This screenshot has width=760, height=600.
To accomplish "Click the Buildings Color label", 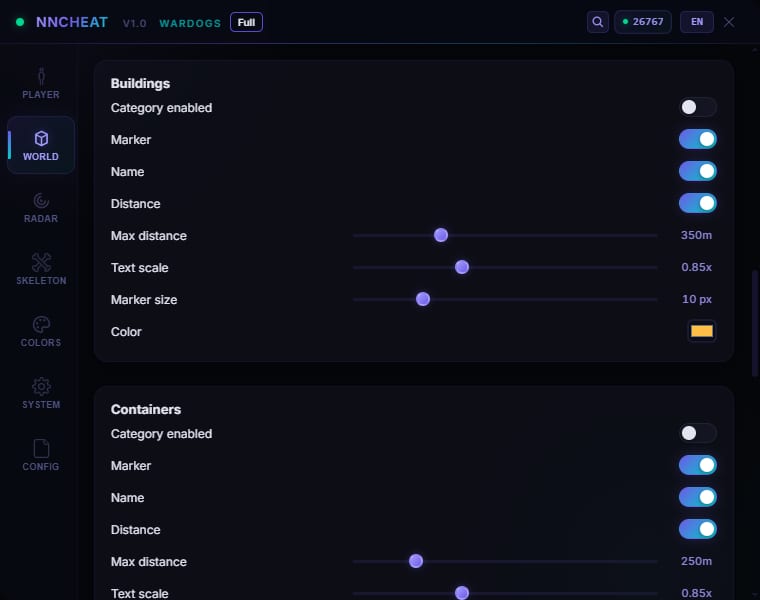I will tap(126, 332).
